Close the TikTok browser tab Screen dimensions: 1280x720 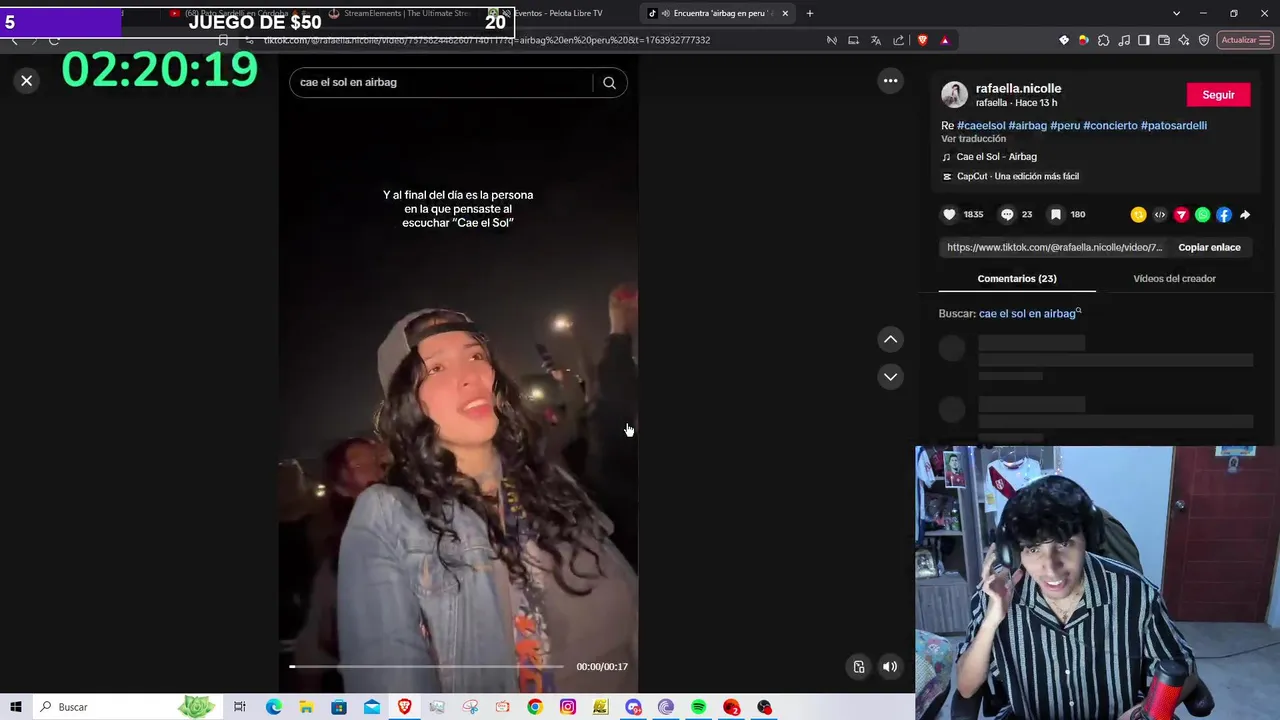click(x=785, y=13)
